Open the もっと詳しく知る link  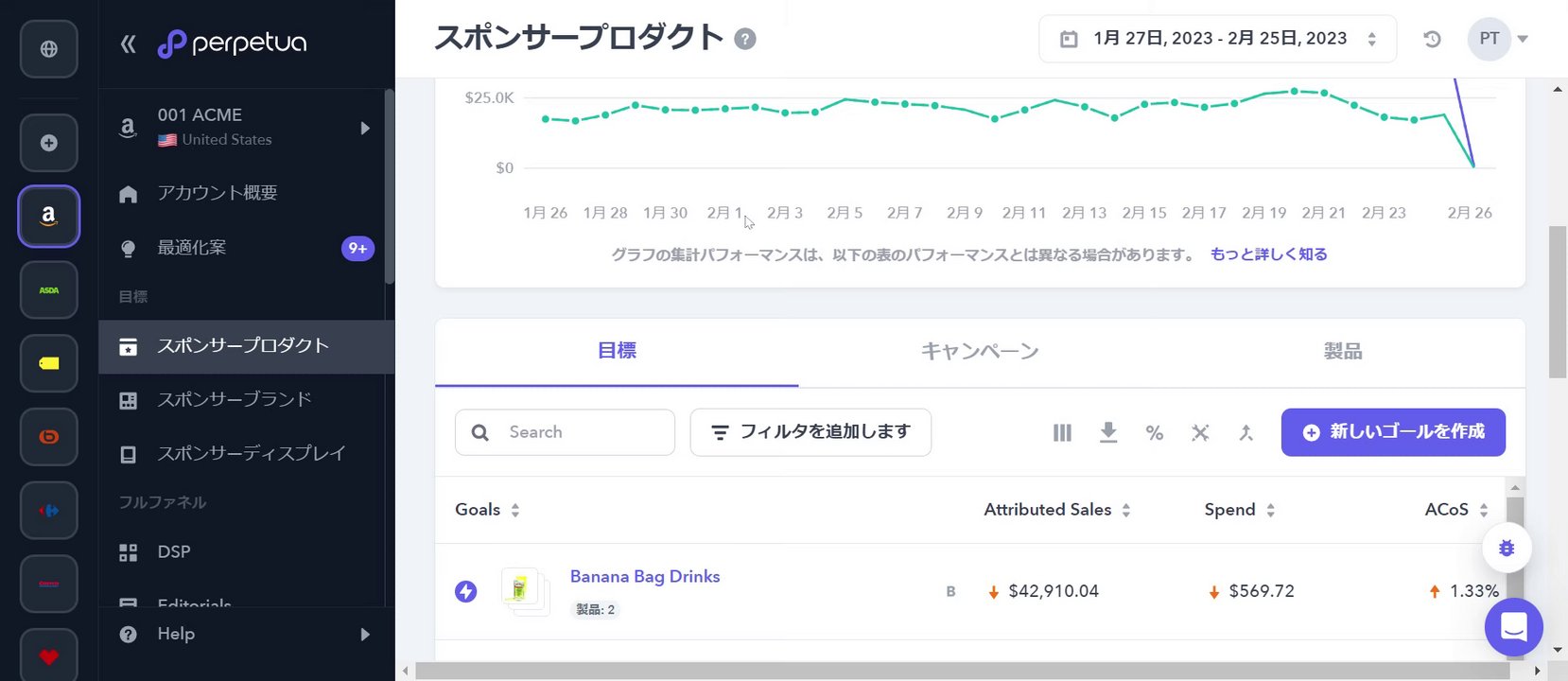click(1268, 254)
